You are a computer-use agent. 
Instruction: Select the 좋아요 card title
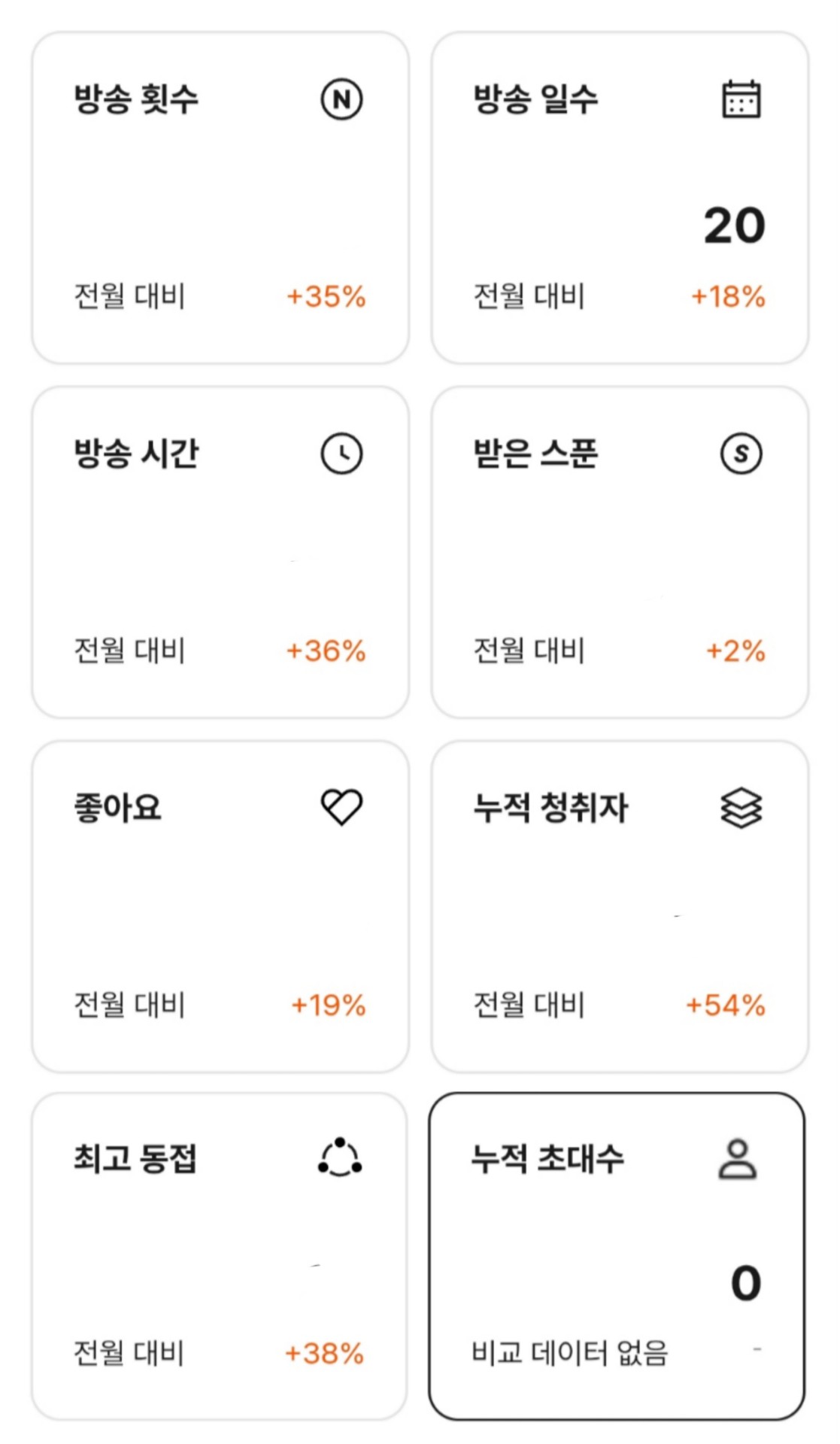coord(117,808)
